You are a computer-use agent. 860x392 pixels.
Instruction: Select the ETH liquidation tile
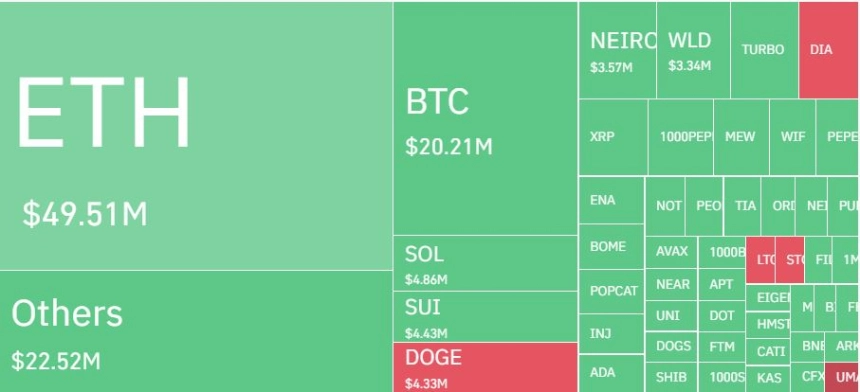[x=196, y=135]
